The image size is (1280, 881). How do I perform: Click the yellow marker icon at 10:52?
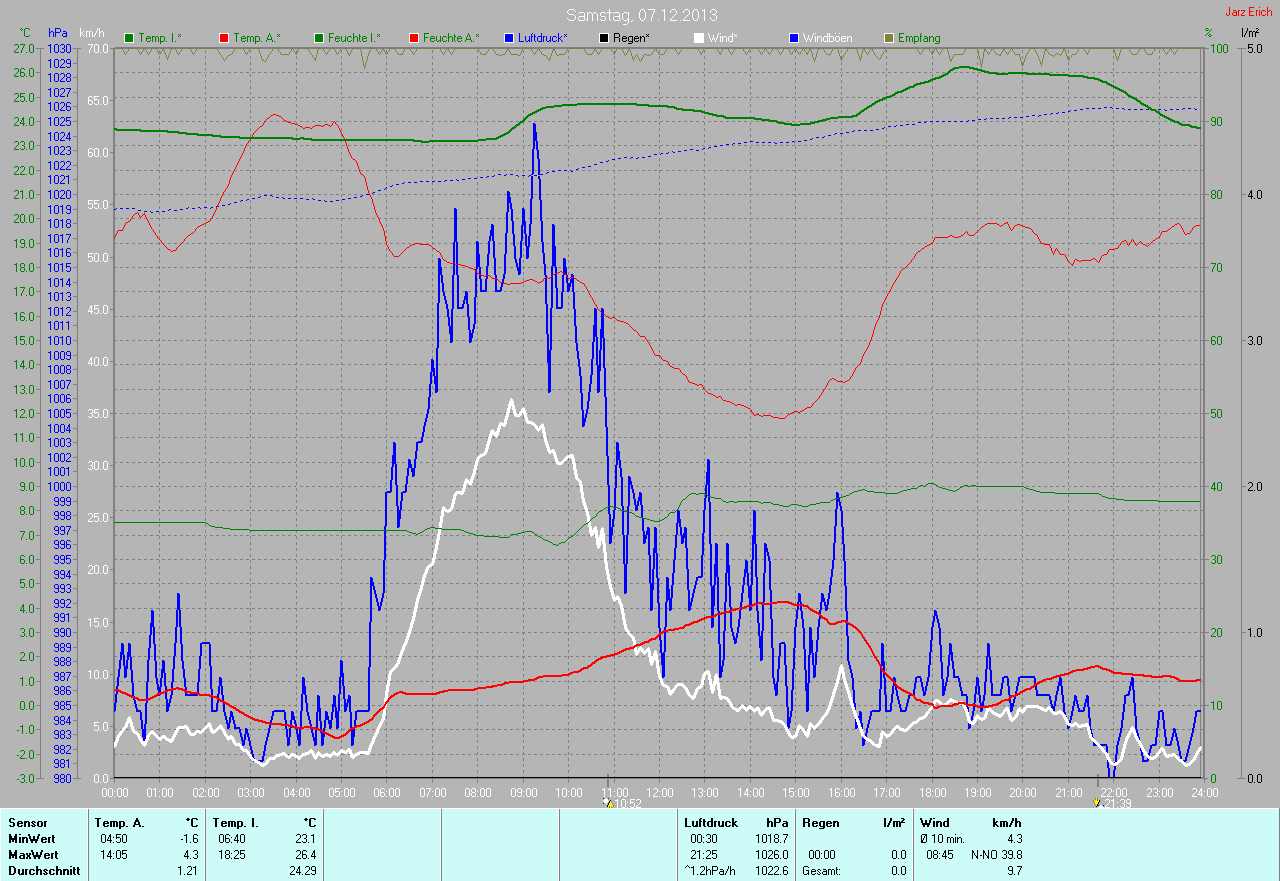608,803
